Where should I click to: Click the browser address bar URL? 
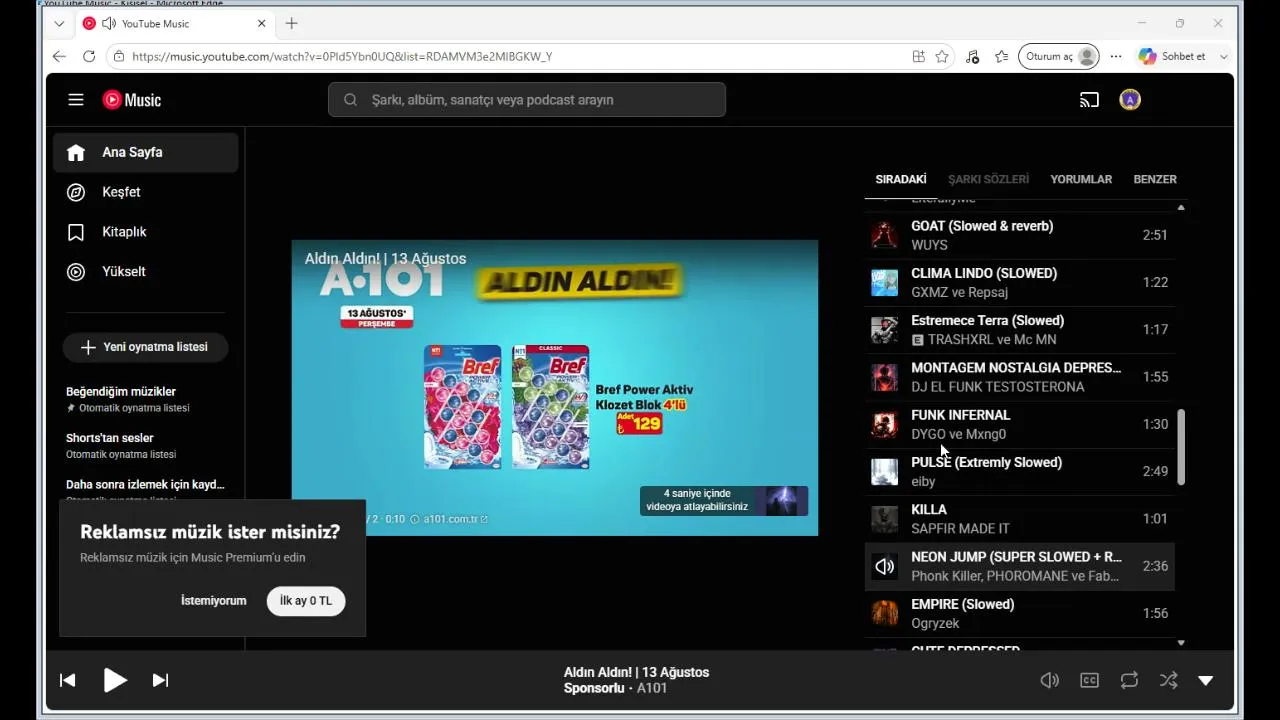(x=342, y=57)
